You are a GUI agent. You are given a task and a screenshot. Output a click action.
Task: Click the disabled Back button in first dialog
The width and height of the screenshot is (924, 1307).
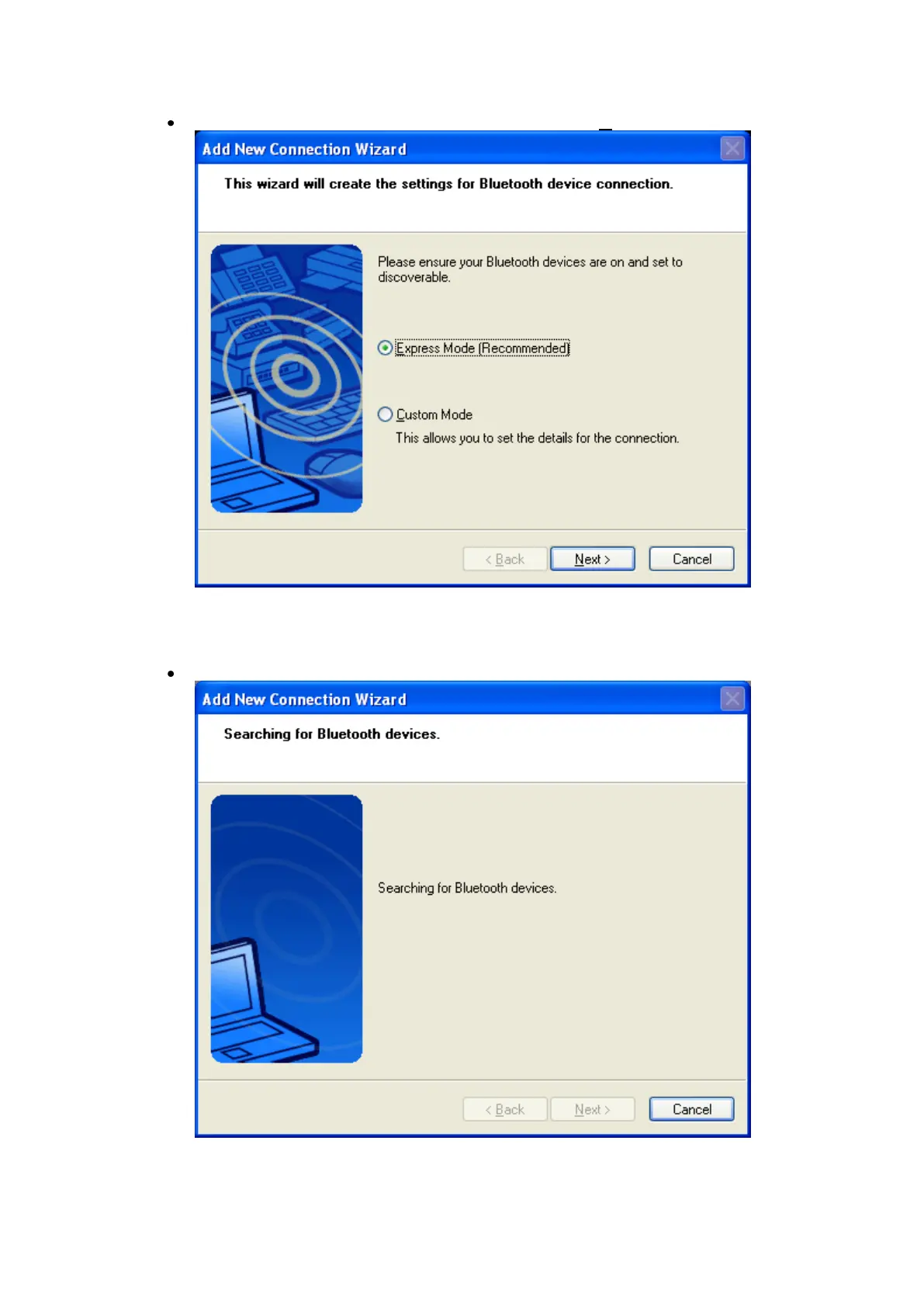505,559
